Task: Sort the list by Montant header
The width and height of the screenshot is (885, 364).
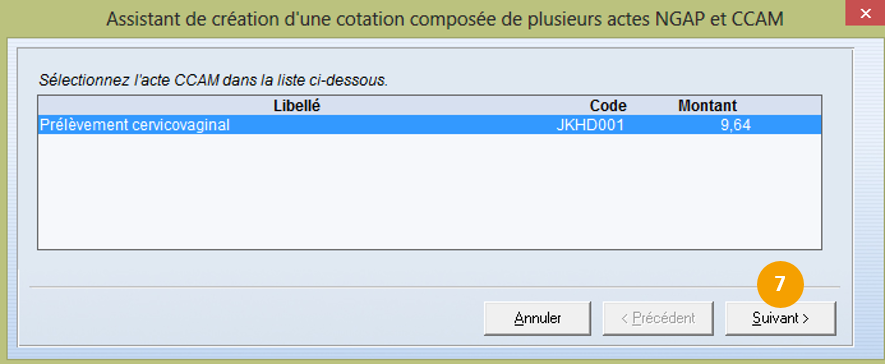Action: pyautogui.click(x=707, y=106)
